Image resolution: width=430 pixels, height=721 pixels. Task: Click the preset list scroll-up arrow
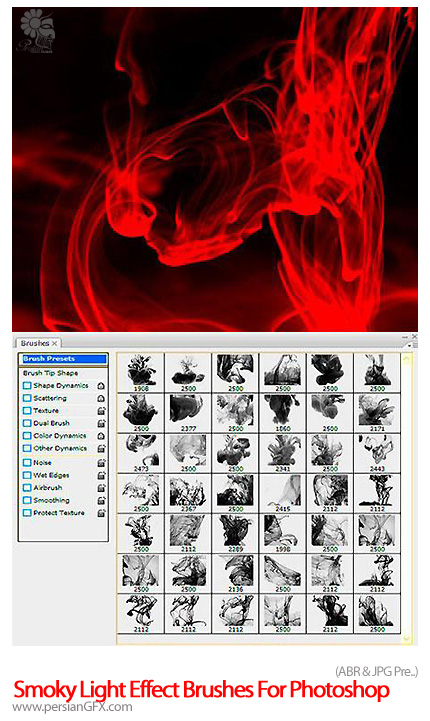click(x=406, y=360)
